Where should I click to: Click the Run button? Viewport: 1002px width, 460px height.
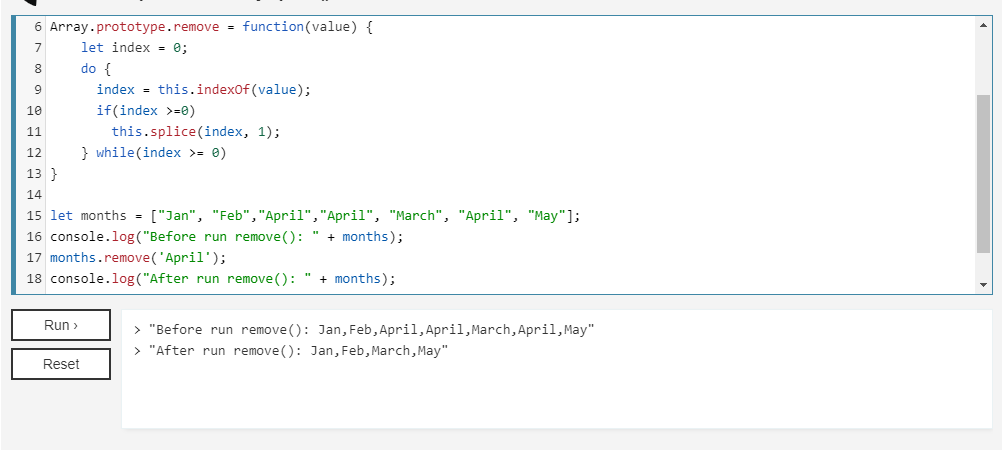61,325
